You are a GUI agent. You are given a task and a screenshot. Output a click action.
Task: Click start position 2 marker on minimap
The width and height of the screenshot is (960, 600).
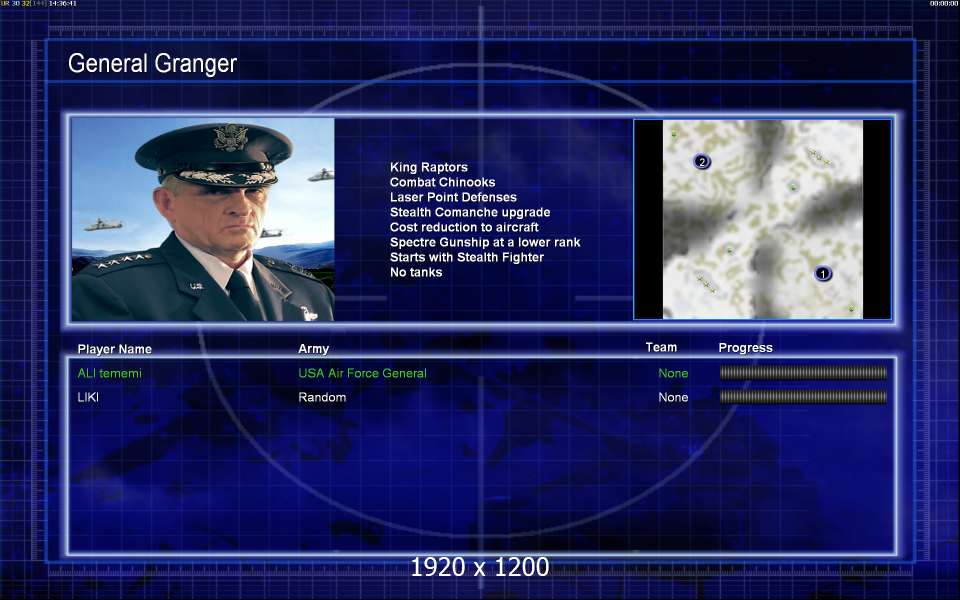[702, 162]
